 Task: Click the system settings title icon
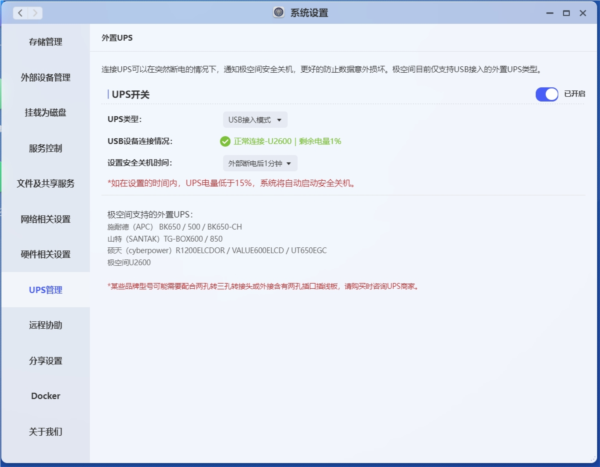pyautogui.click(x=279, y=12)
